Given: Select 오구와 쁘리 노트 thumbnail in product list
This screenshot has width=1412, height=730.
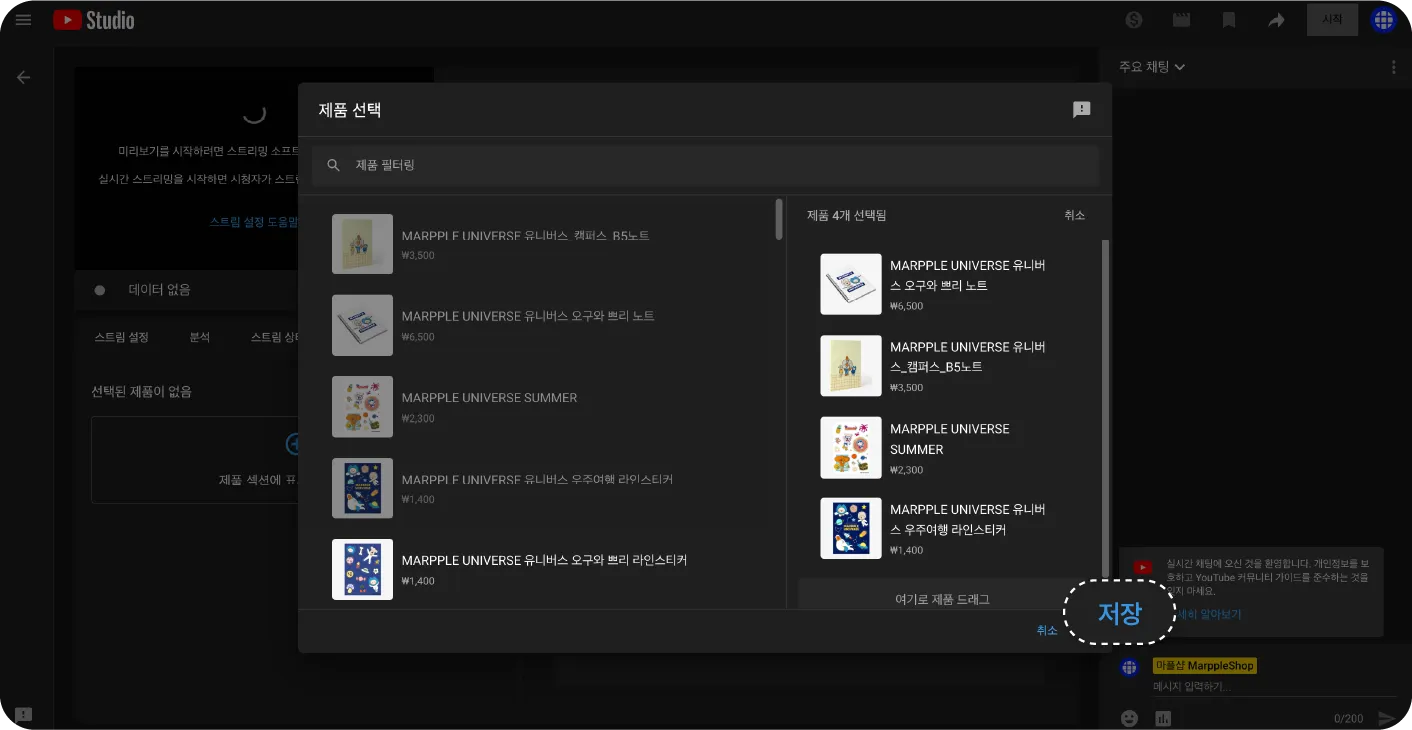Looking at the screenshot, I should (x=362, y=325).
